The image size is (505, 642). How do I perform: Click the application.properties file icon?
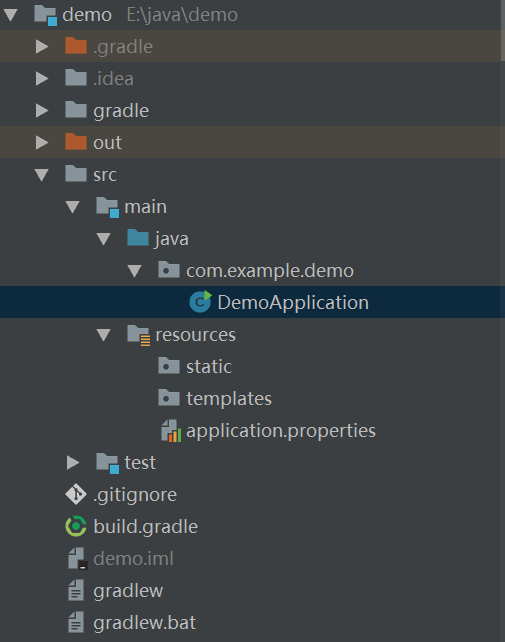pyautogui.click(x=171, y=431)
